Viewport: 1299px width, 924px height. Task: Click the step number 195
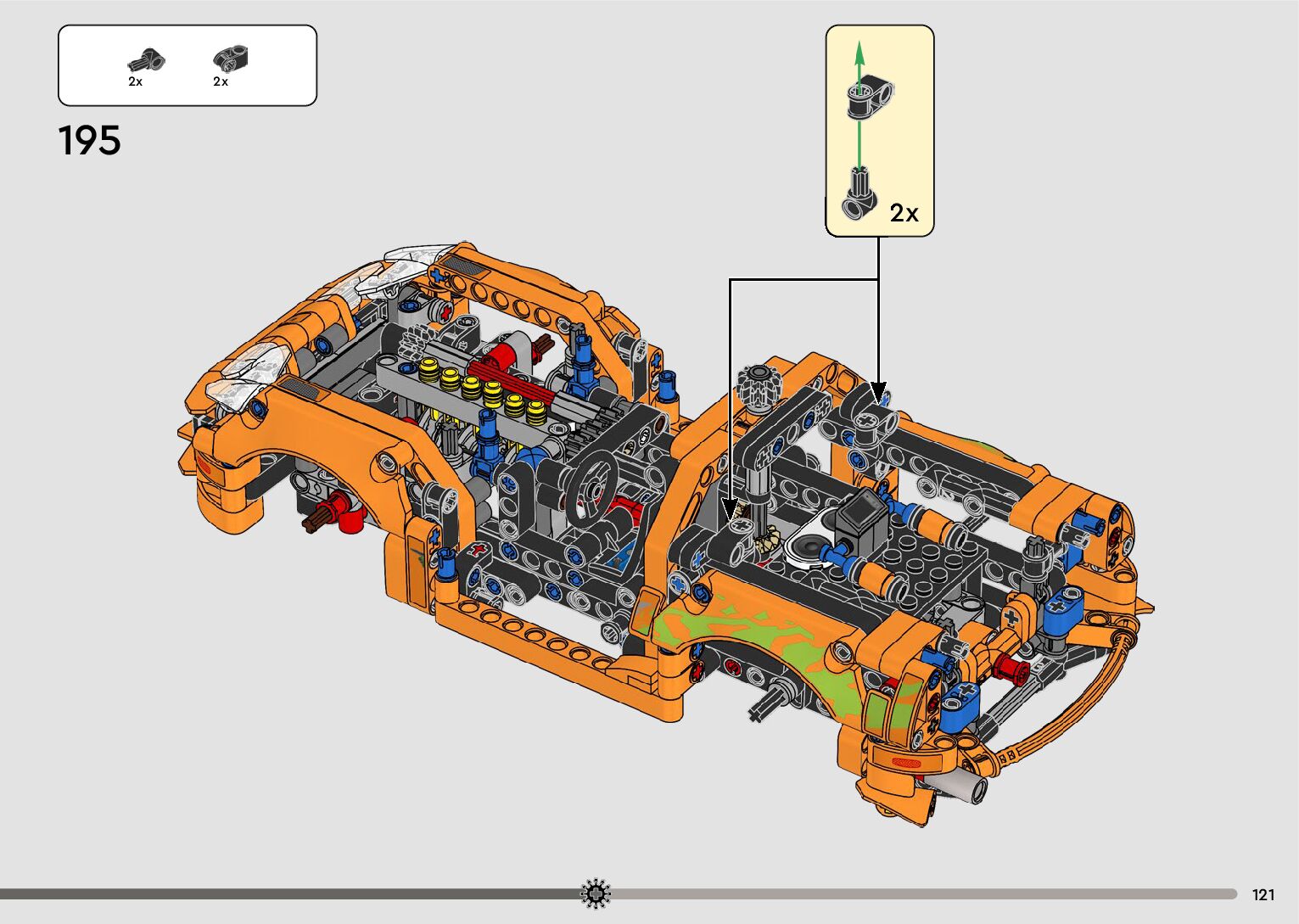(90, 141)
